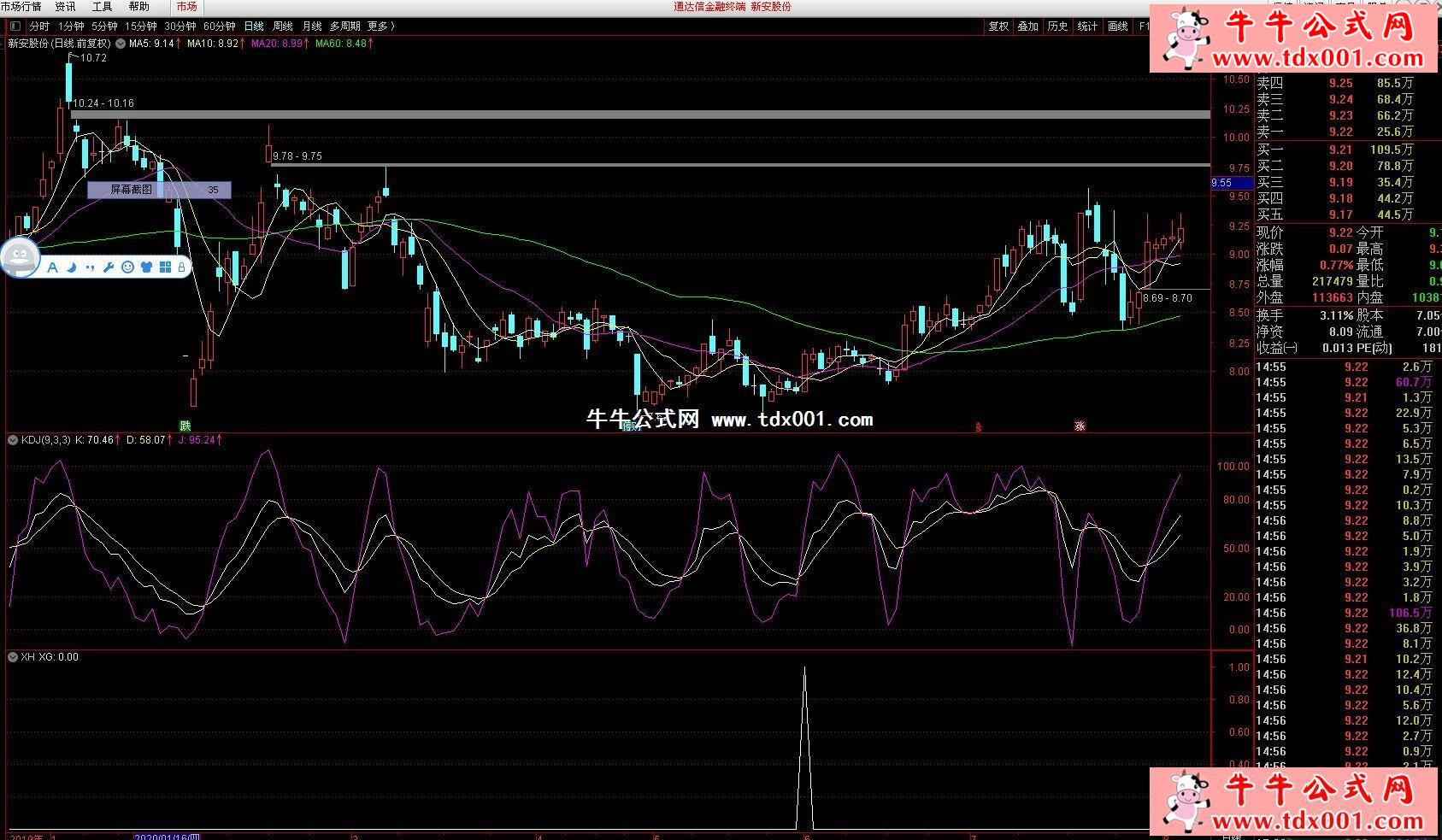Click the 现价 9.22 quote field
The width and height of the screenshot is (1442, 840).
tap(1304, 232)
